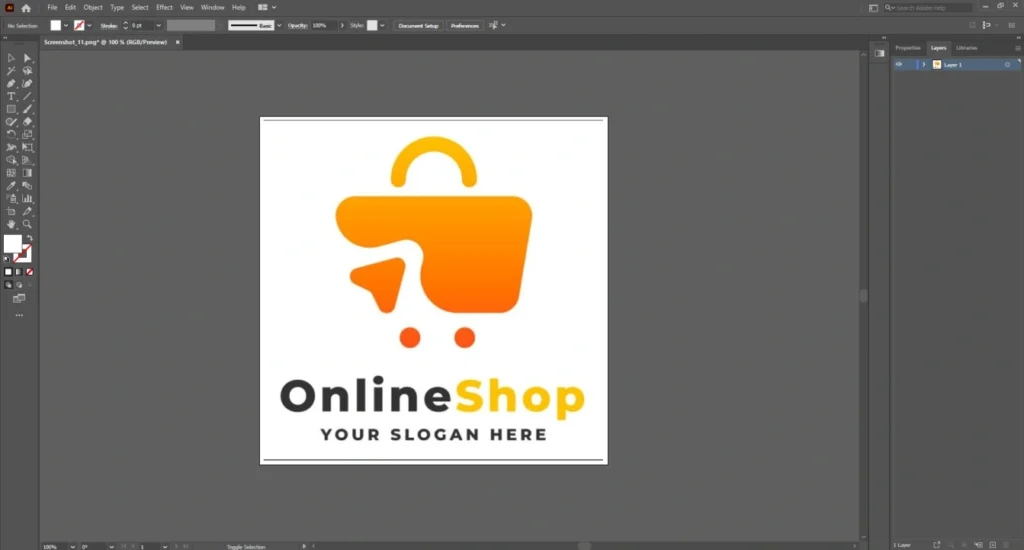Select the Eyedropper tool
The width and height of the screenshot is (1024, 550).
(x=11, y=186)
